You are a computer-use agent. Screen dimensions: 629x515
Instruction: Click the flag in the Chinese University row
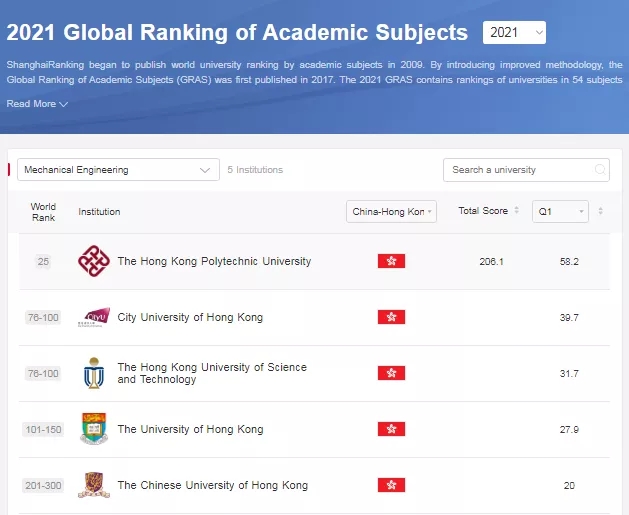(391, 485)
